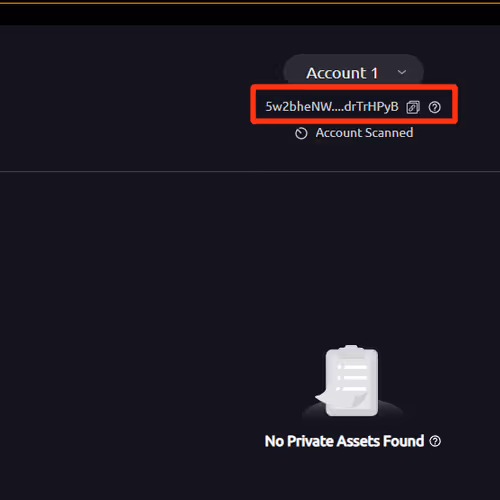
Task: Click the clip at top of clipboard graphic
Action: click(351, 348)
